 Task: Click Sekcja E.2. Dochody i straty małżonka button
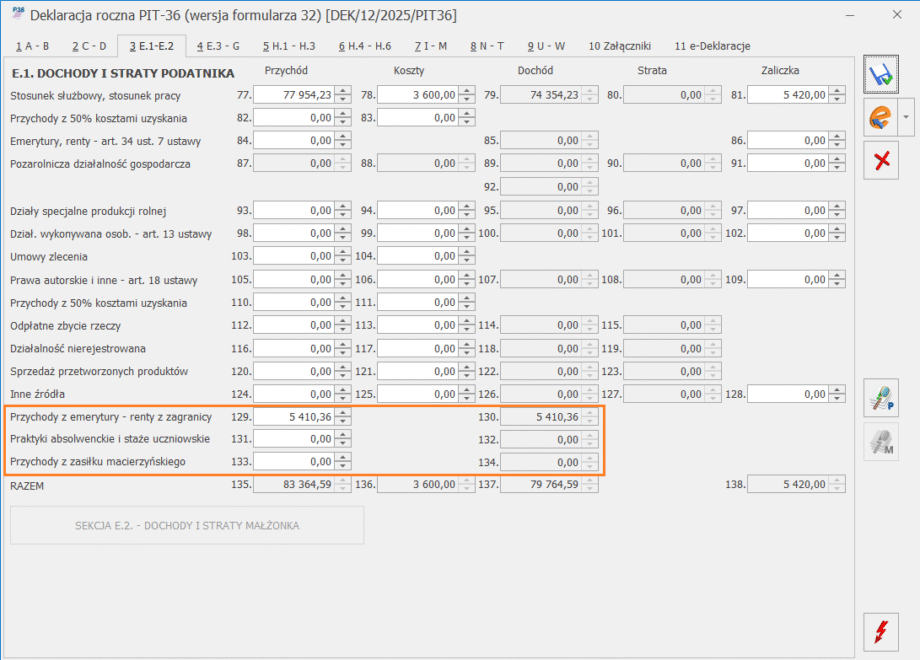point(187,526)
